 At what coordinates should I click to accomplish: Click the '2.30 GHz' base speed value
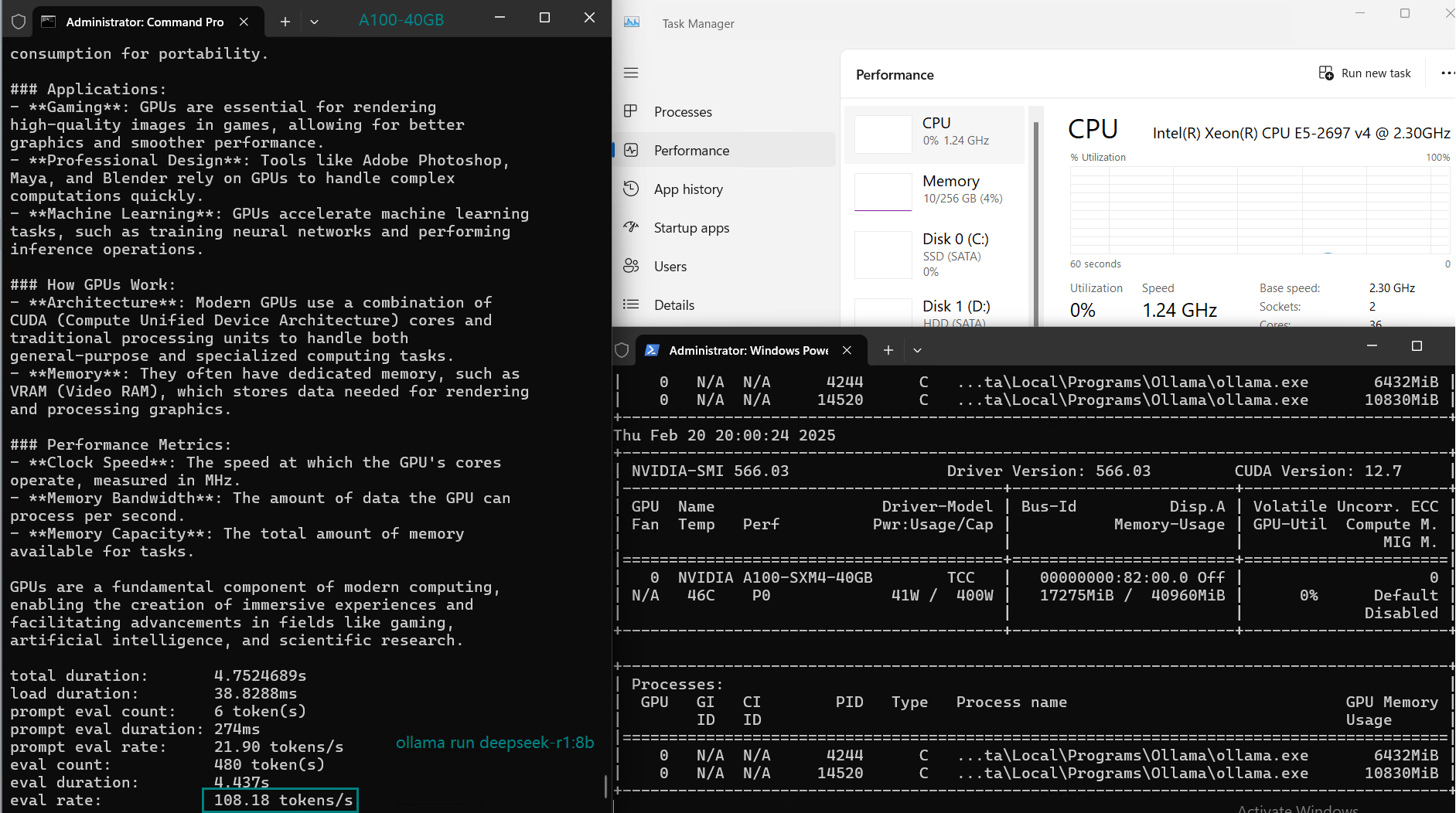(x=1392, y=287)
